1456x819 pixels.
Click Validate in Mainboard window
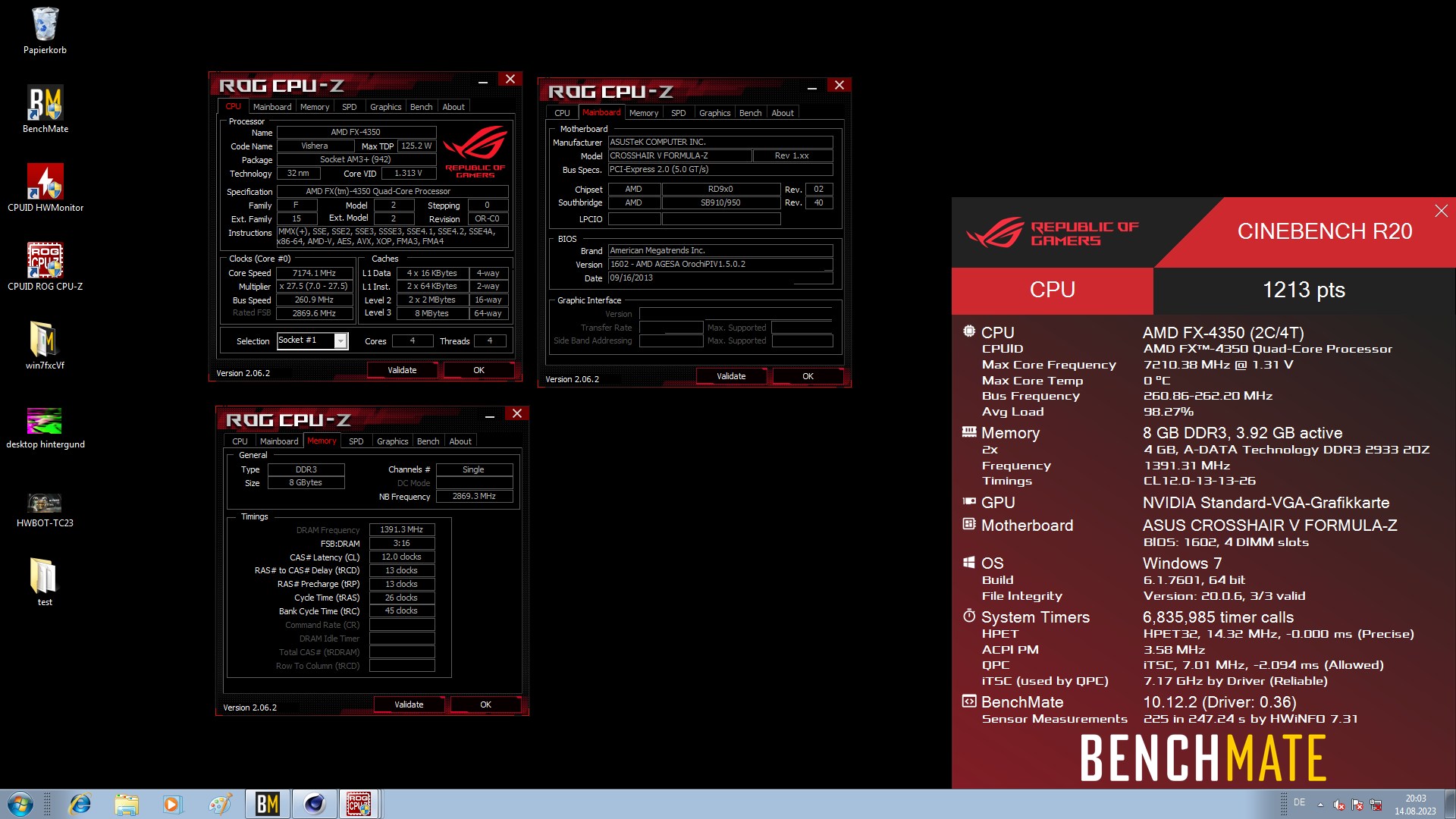coord(731,376)
